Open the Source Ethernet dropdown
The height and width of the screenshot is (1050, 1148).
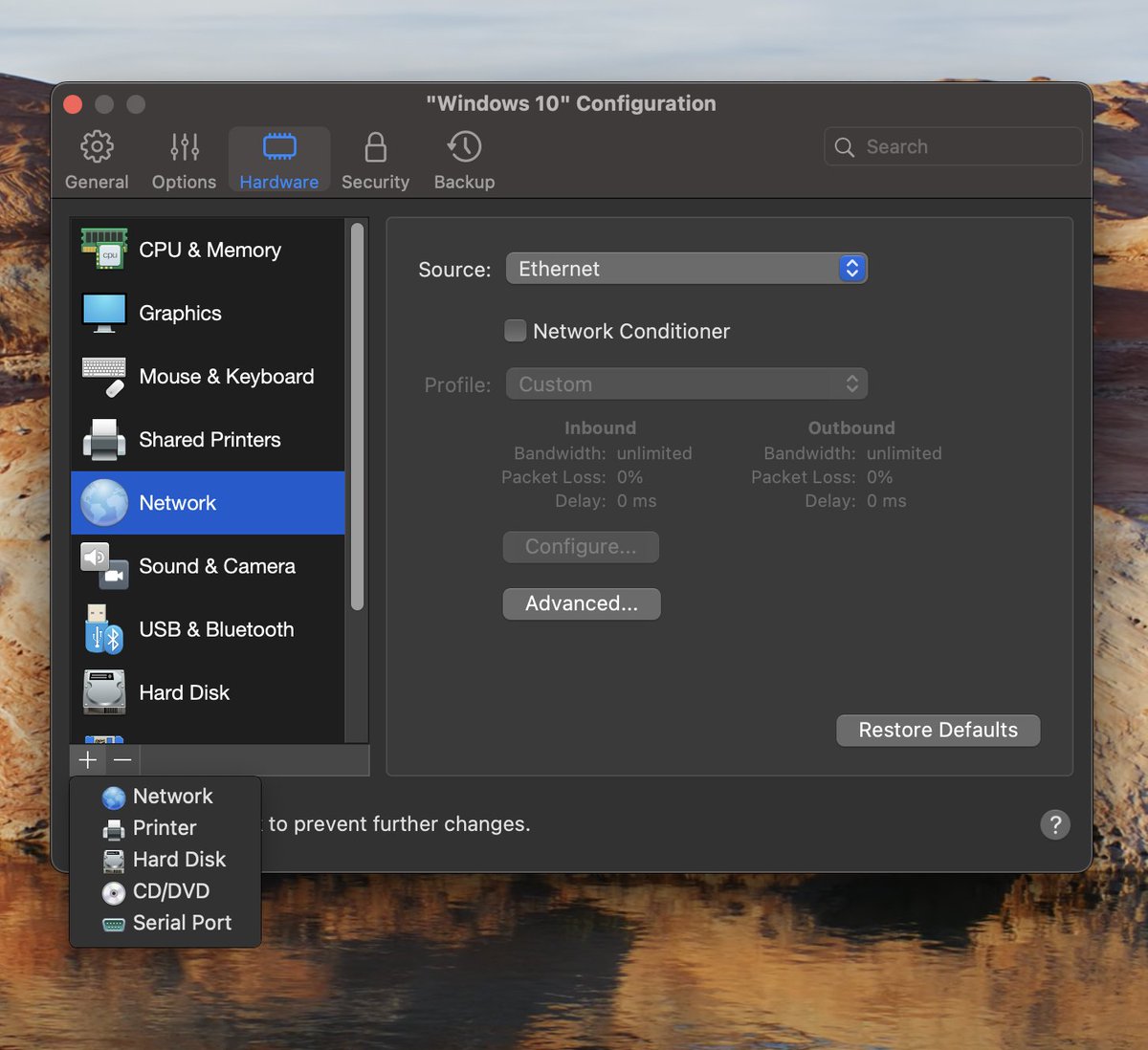tap(687, 269)
